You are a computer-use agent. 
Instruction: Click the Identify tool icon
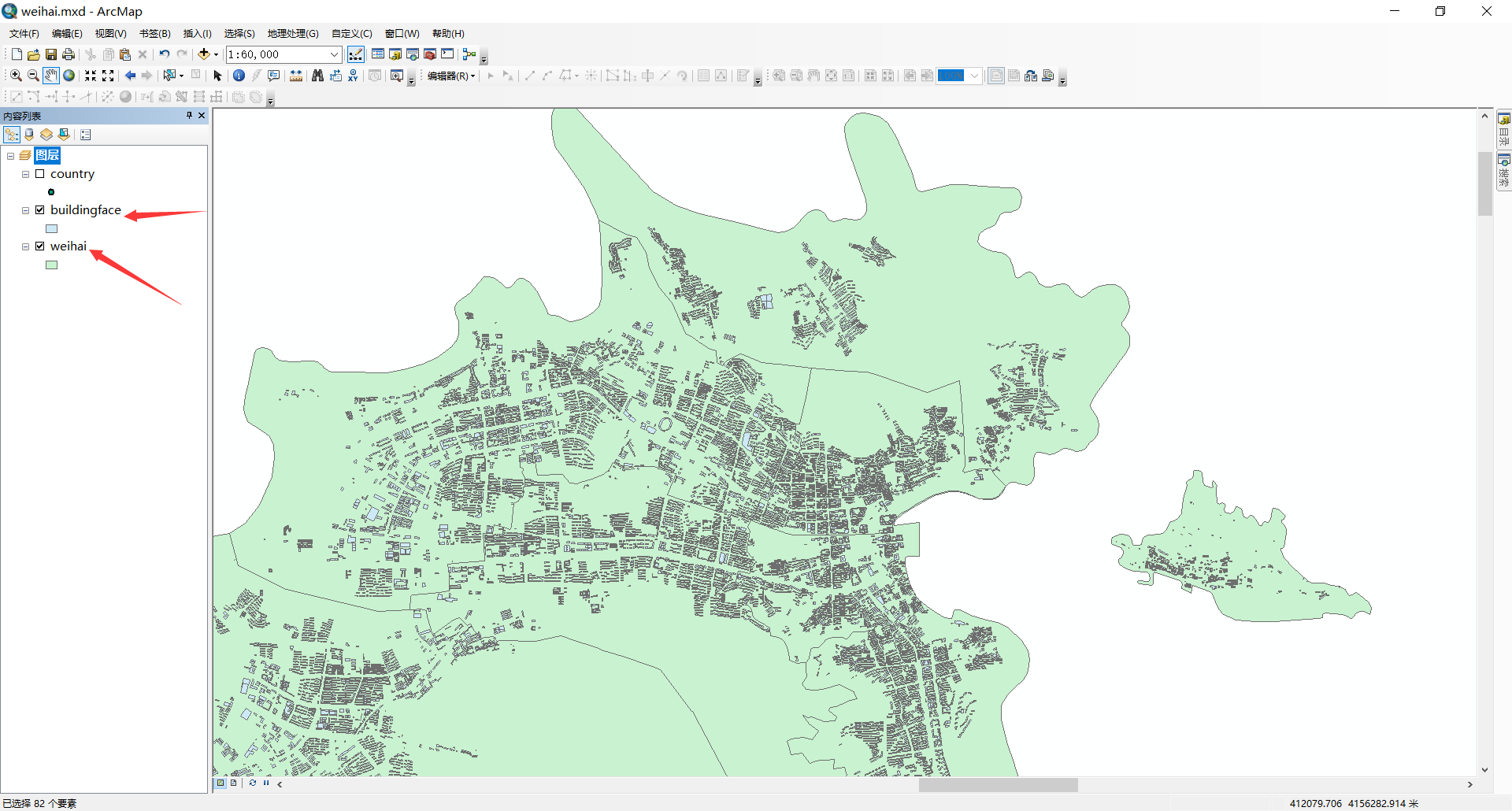(x=239, y=76)
